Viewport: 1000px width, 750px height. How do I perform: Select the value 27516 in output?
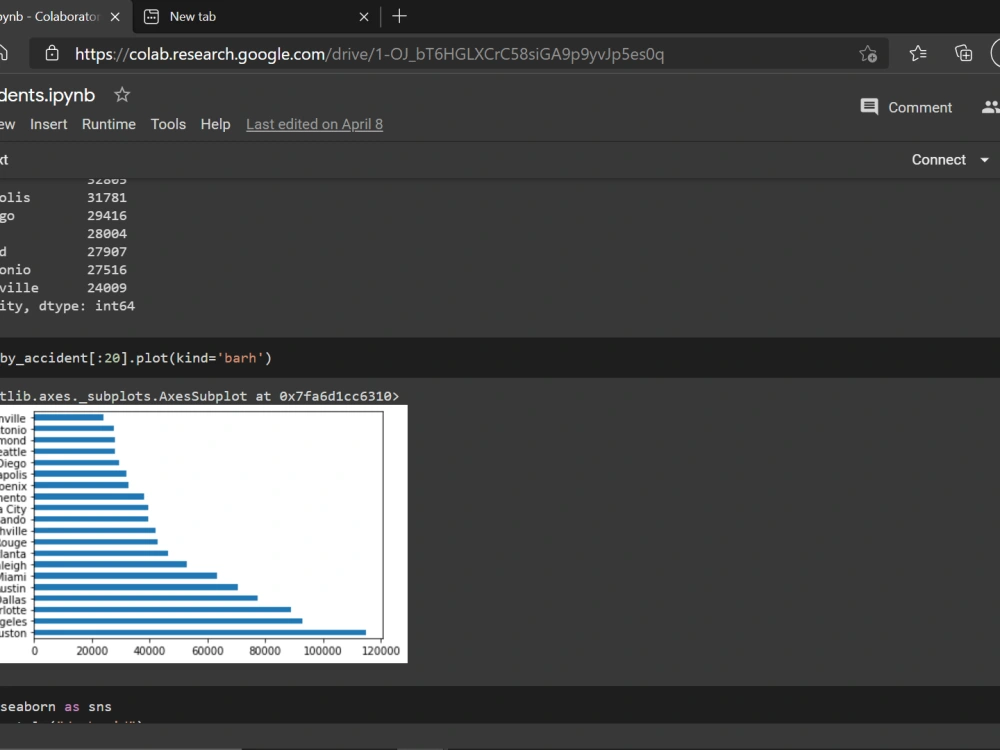click(107, 270)
